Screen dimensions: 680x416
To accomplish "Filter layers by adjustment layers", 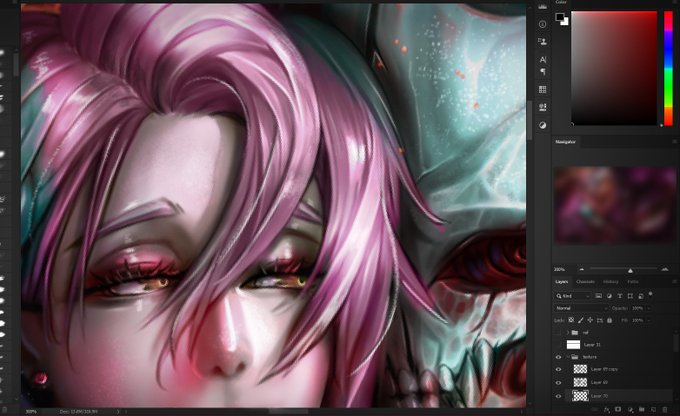I will pyautogui.click(x=609, y=296).
